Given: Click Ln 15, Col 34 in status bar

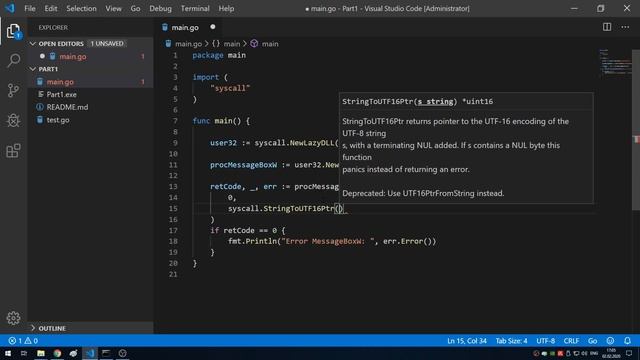Looking at the screenshot, I should coord(467,340).
